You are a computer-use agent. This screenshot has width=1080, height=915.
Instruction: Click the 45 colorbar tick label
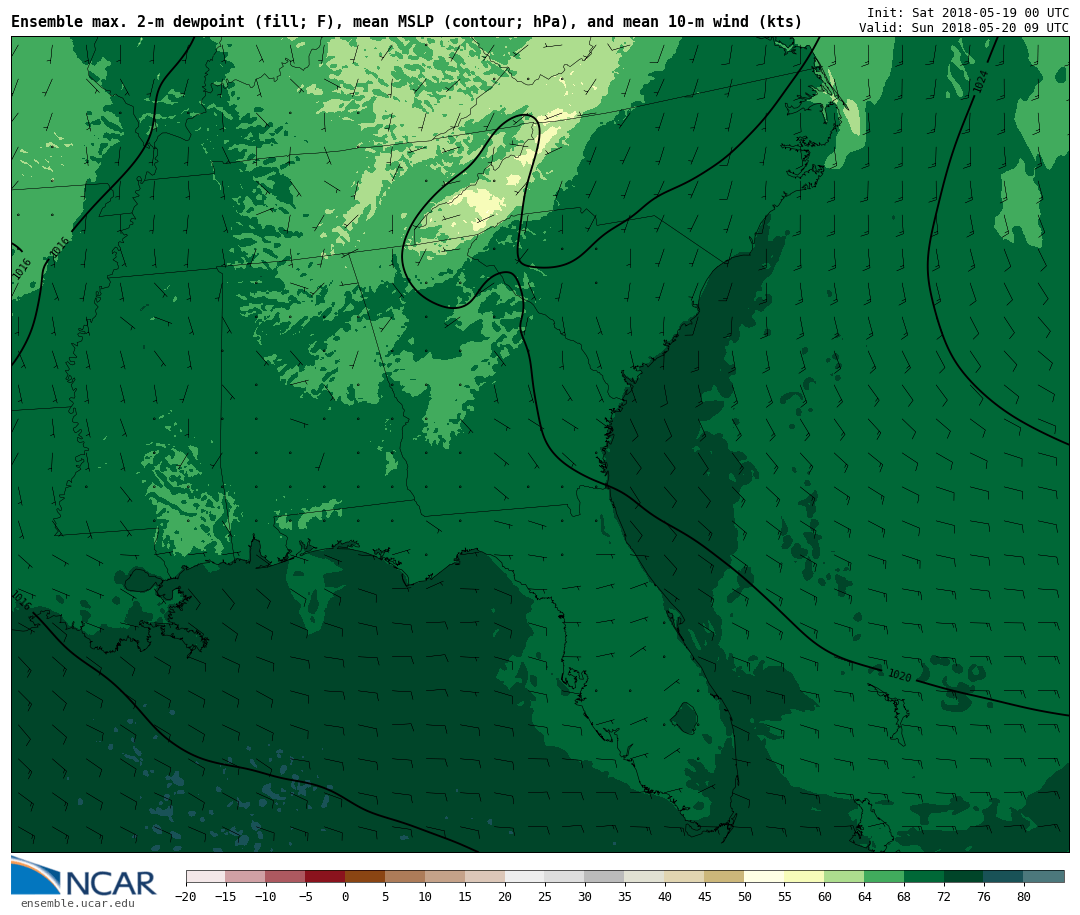(705, 896)
